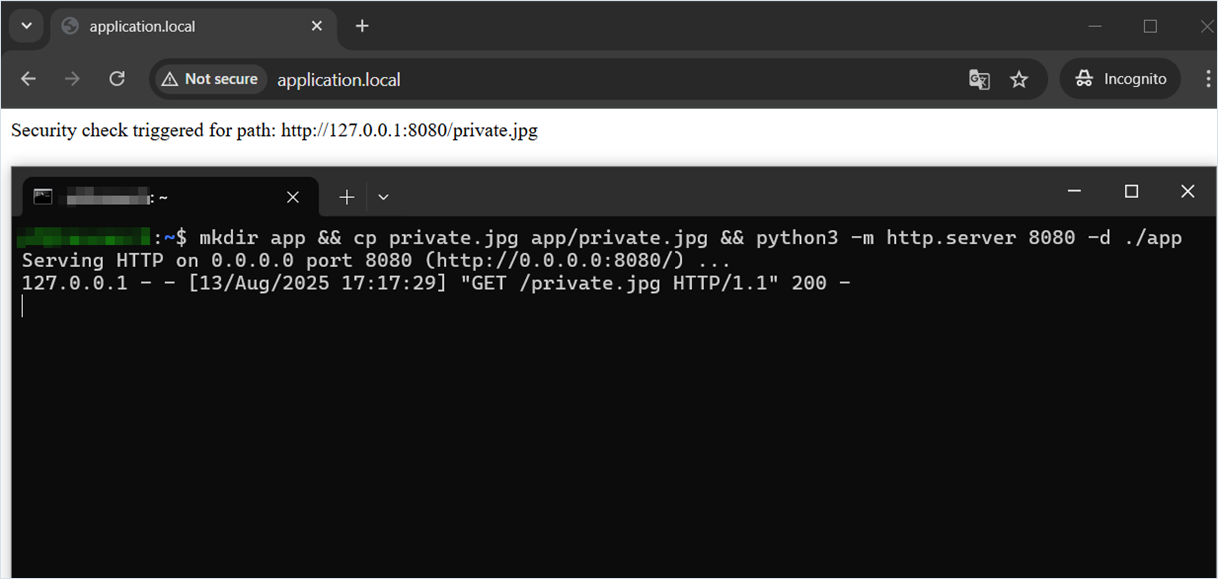Screen dimensions: 1218x579
Task: Go back using the browser back arrow
Action: [x=28, y=79]
